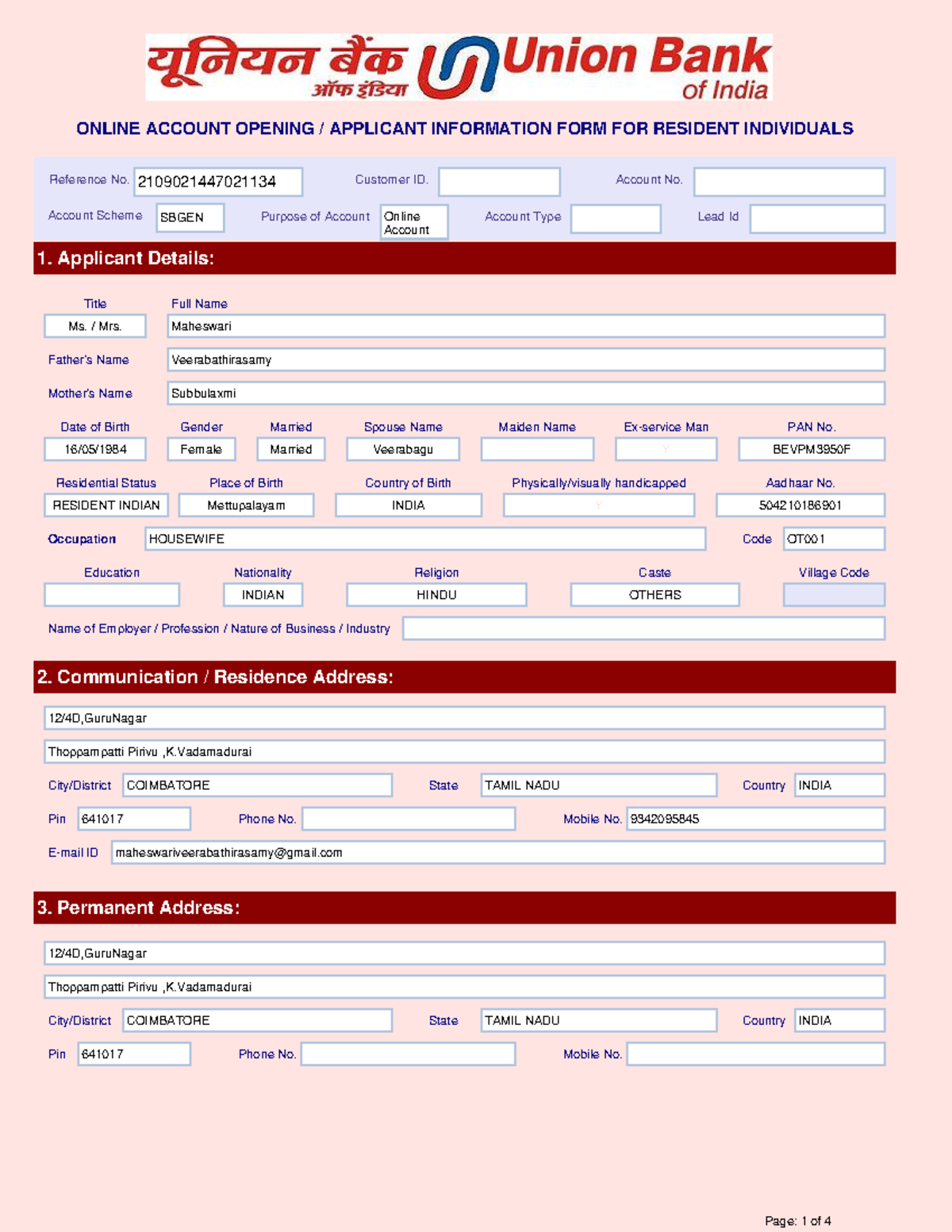Click the Account No. field

tap(788, 182)
